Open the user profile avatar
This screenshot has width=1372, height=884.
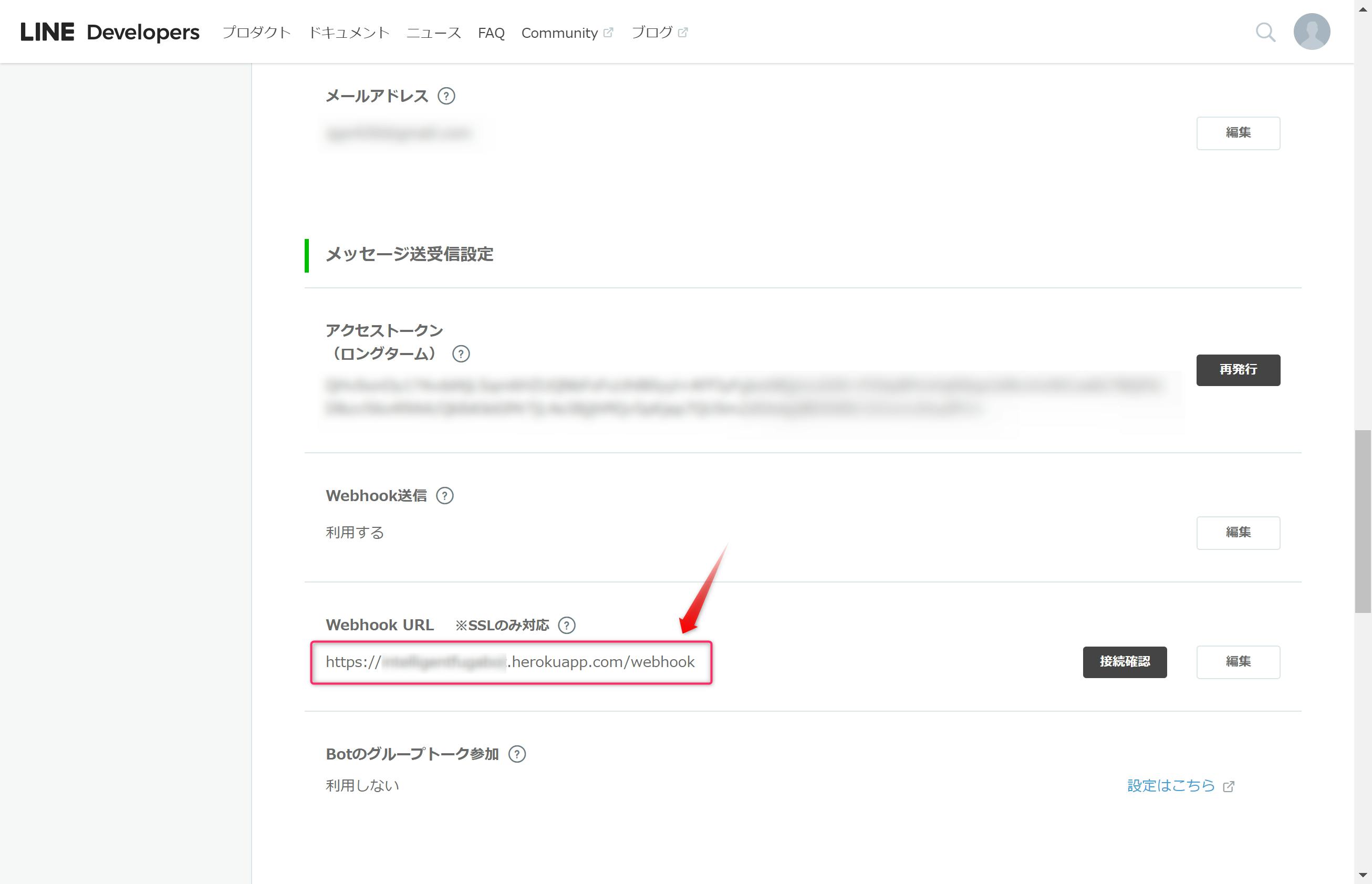coord(1311,32)
